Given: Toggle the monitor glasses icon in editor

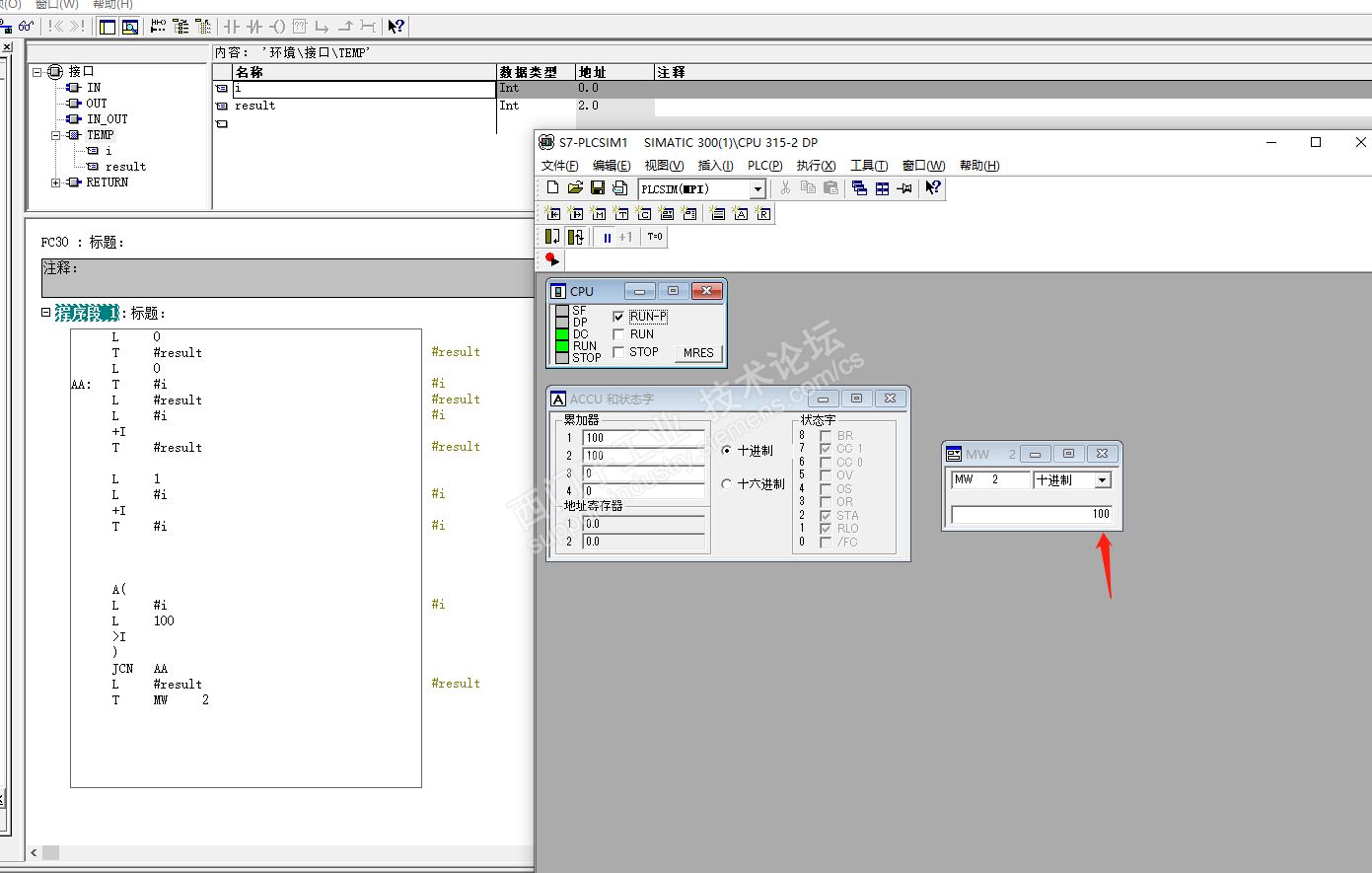Looking at the screenshot, I should [x=27, y=27].
